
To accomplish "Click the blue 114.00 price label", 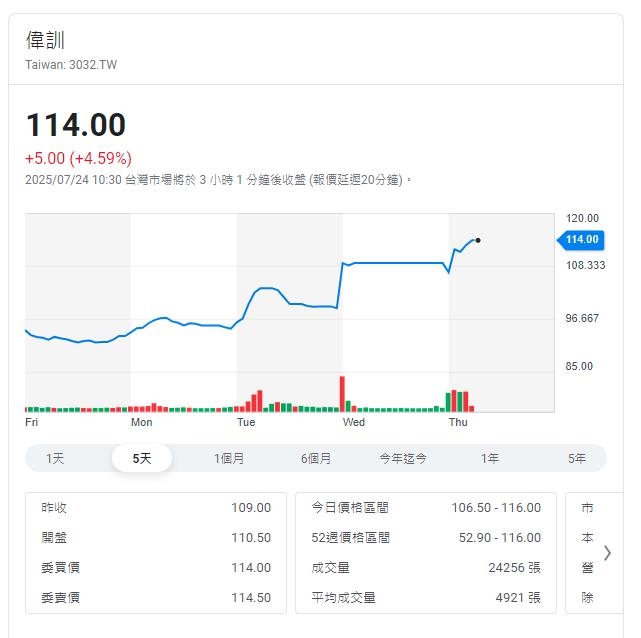I will point(581,239).
